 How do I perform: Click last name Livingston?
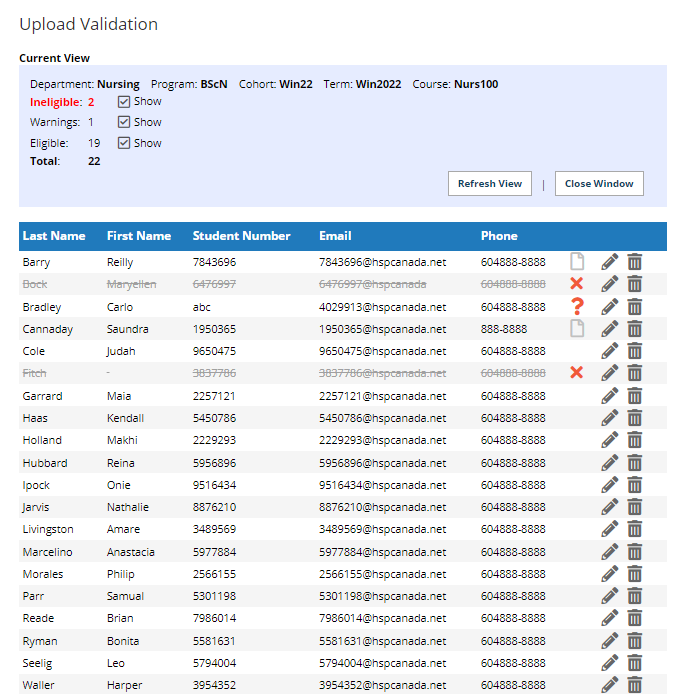(x=48, y=529)
